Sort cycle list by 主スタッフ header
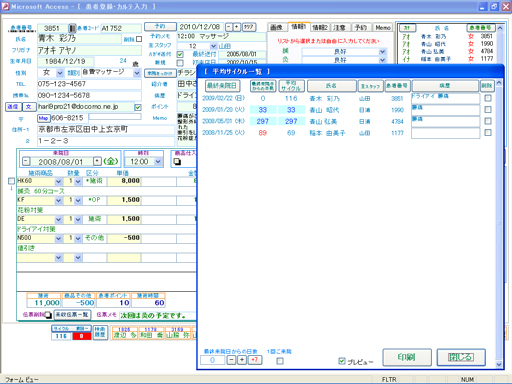The height and width of the screenshot is (384, 512). click(x=371, y=86)
